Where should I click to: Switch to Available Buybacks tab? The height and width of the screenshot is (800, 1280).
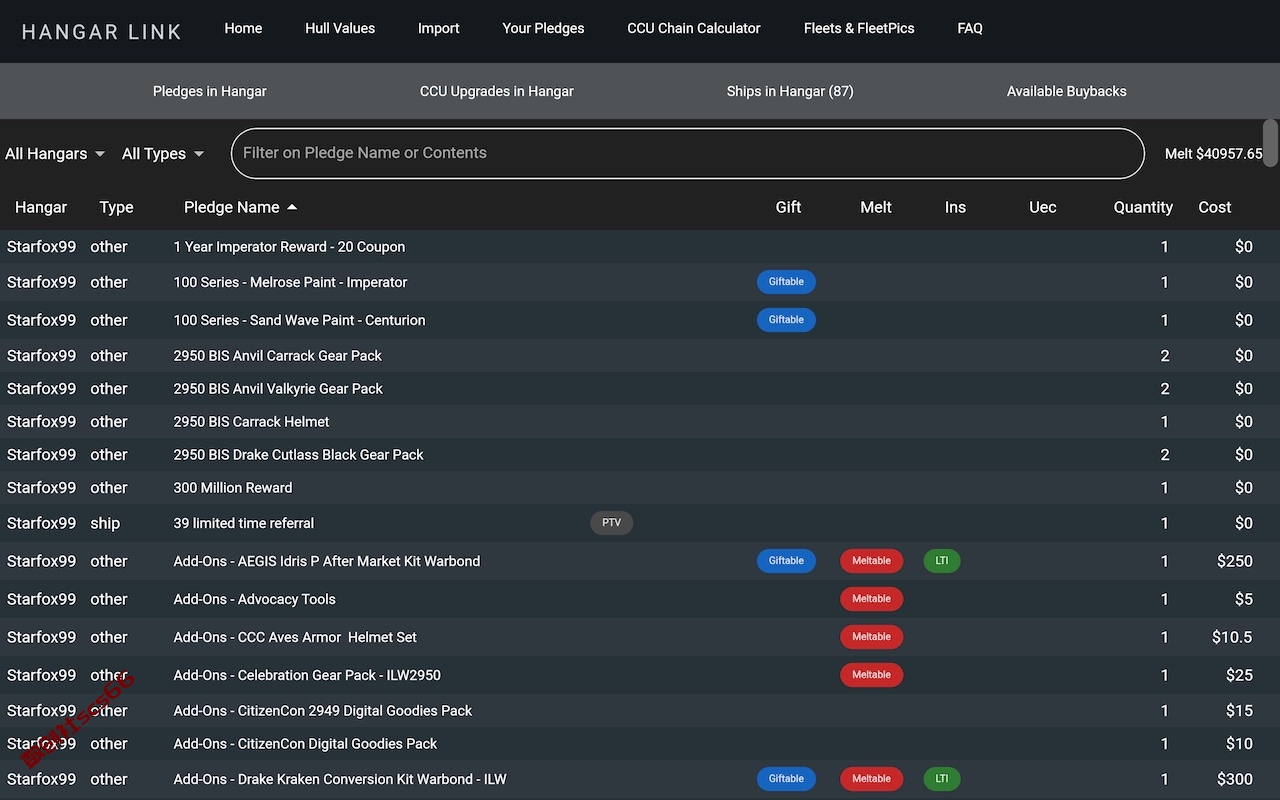coord(1067,91)
